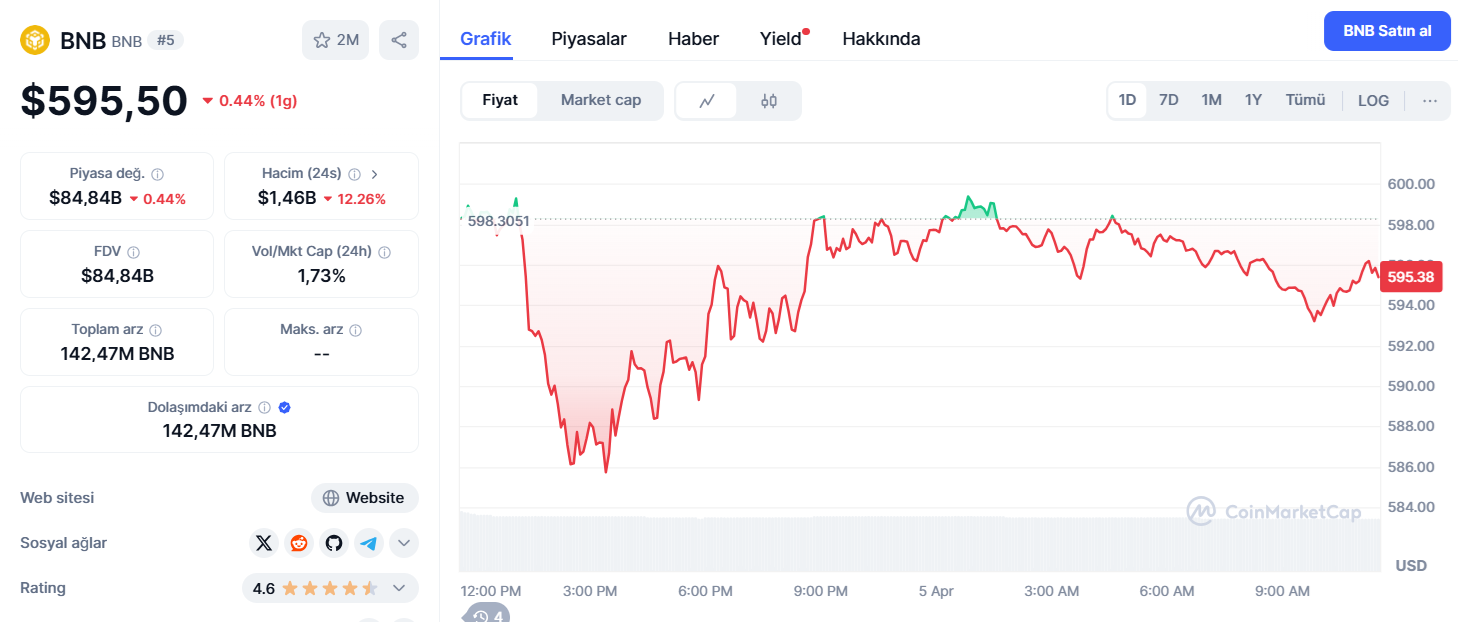Screen dimensions: 1458x622
Task: Click the 600.00 price axis label
Action: pos(1411,184)
